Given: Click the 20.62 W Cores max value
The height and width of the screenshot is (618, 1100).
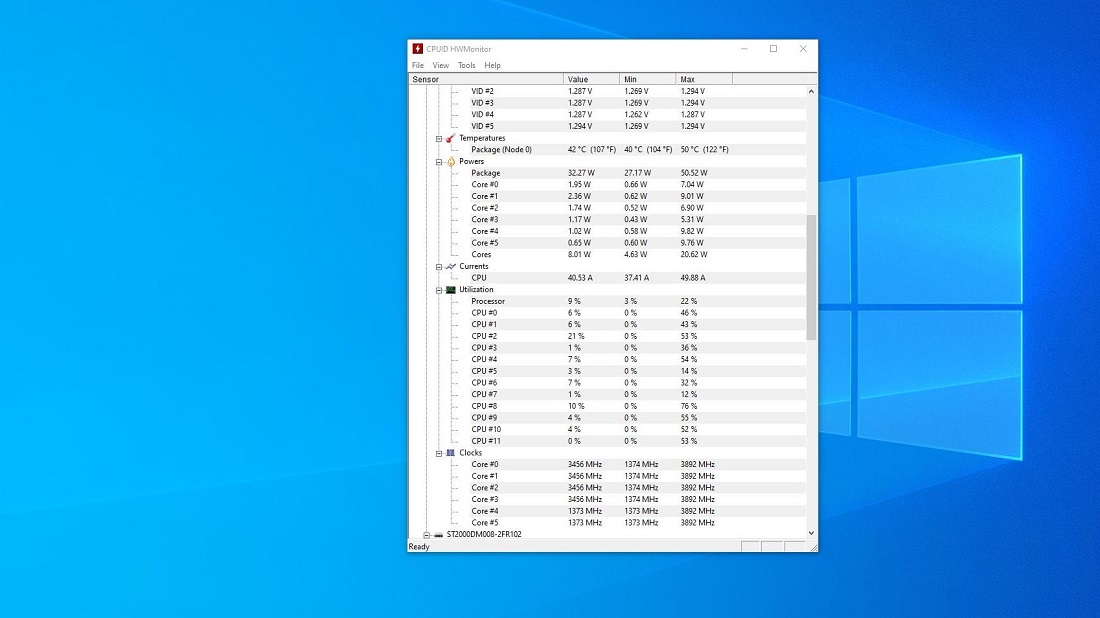Looking at the screenshot, I should pos(694,255).
